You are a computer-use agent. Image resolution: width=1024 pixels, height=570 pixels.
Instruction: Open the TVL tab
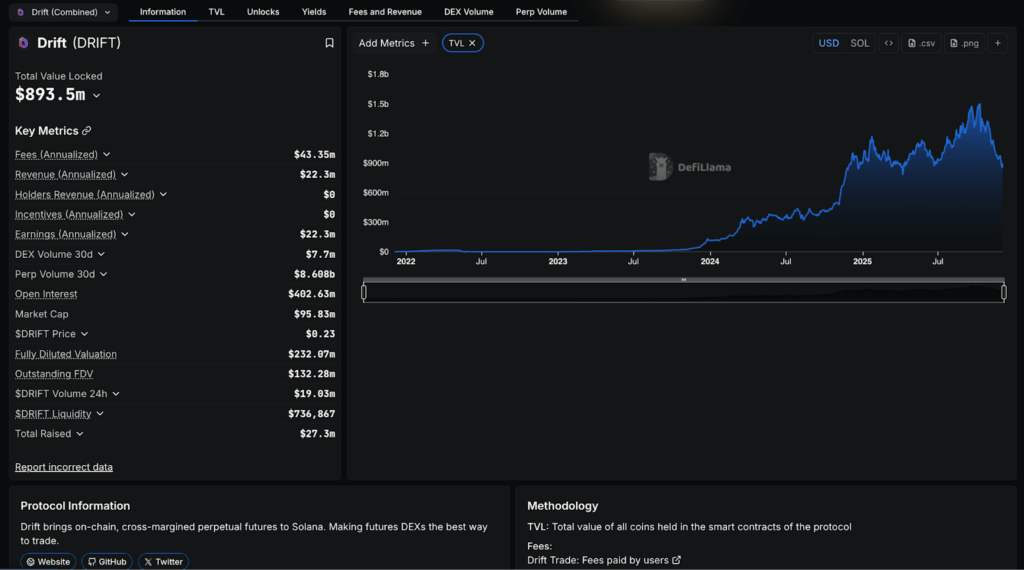216,12
